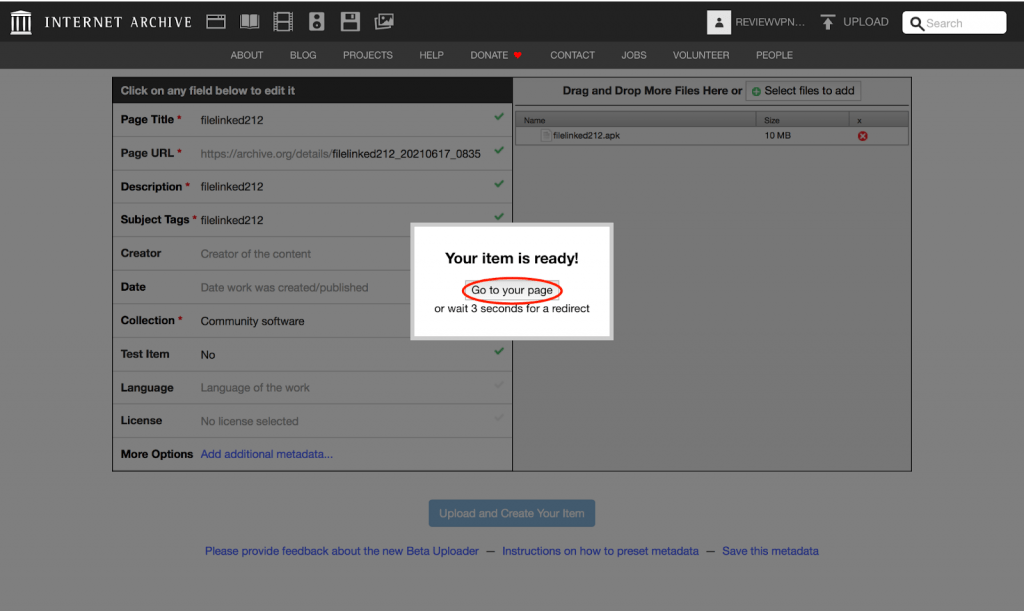
Task: Open the ABOUT menu item
Action: (x=247, y=55)
